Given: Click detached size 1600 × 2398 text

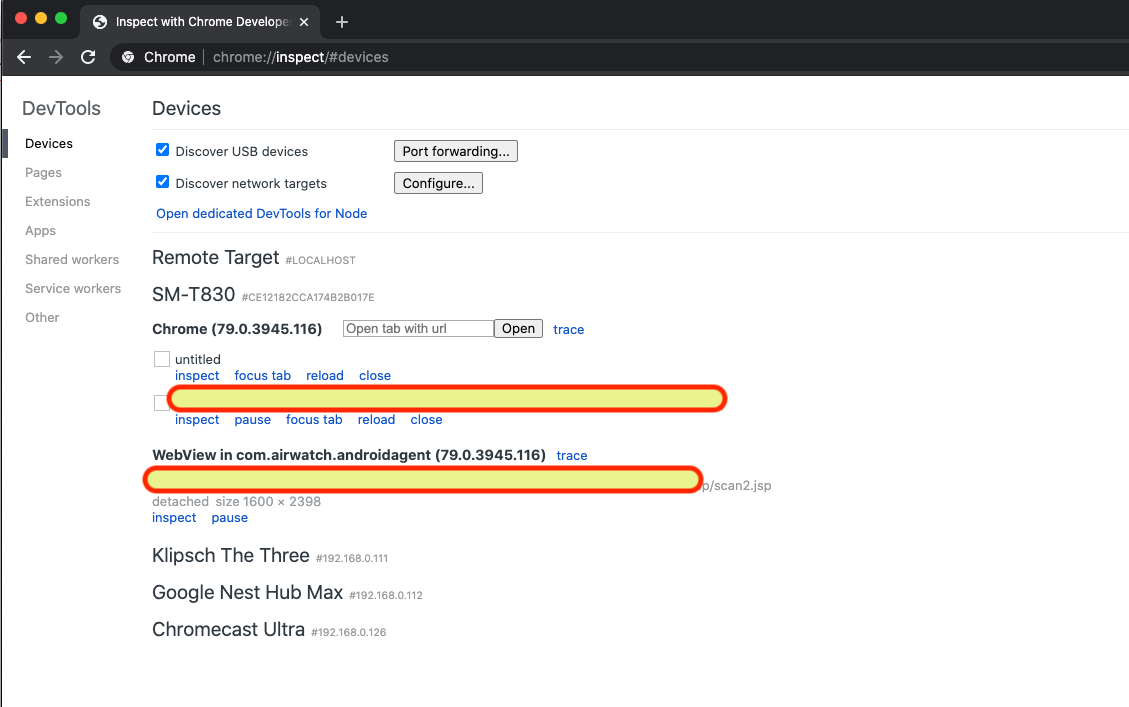Looking at the screenshot, I should point(236,501).
